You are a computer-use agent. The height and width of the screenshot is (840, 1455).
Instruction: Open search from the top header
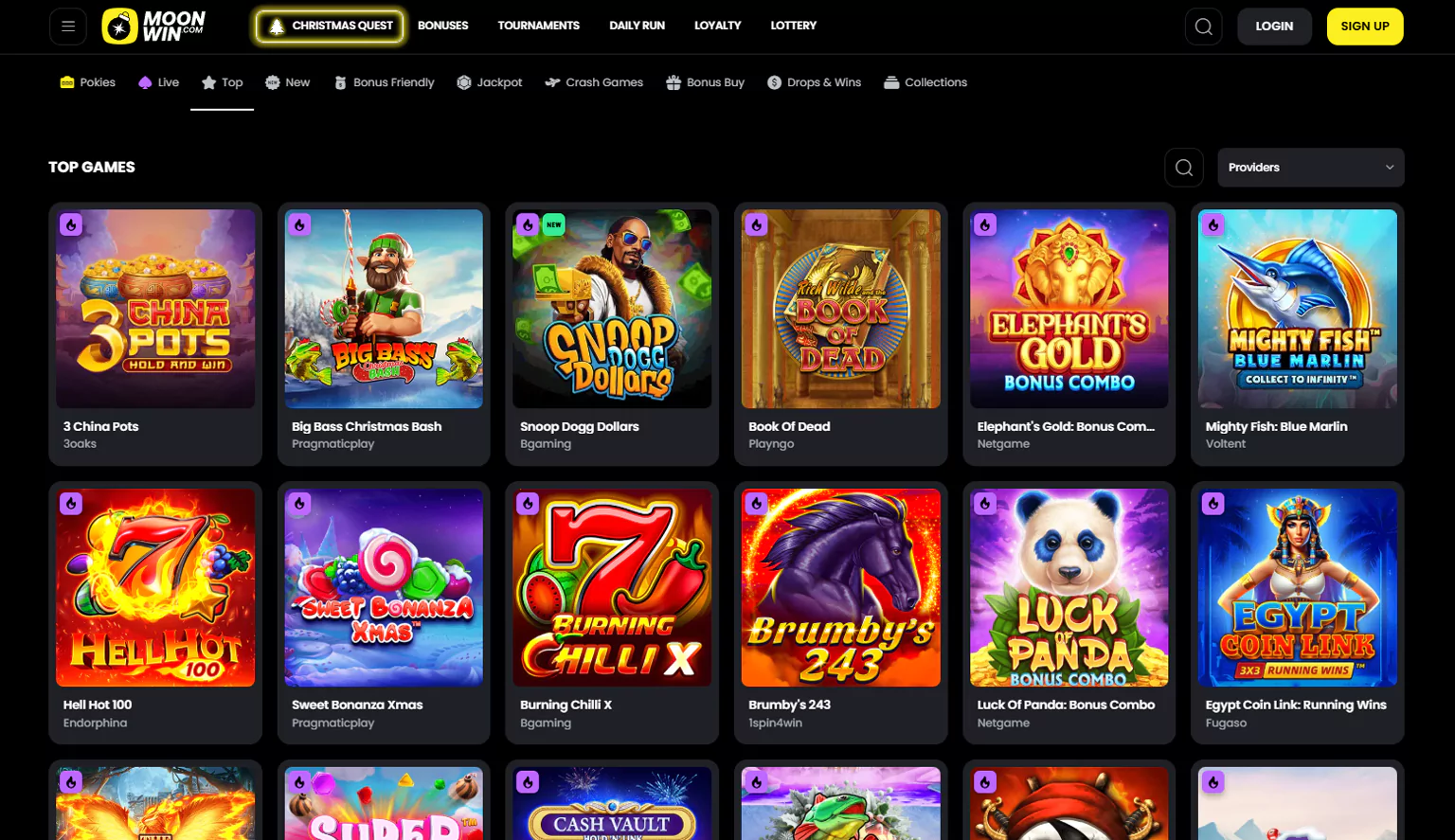click(1203, 27)
